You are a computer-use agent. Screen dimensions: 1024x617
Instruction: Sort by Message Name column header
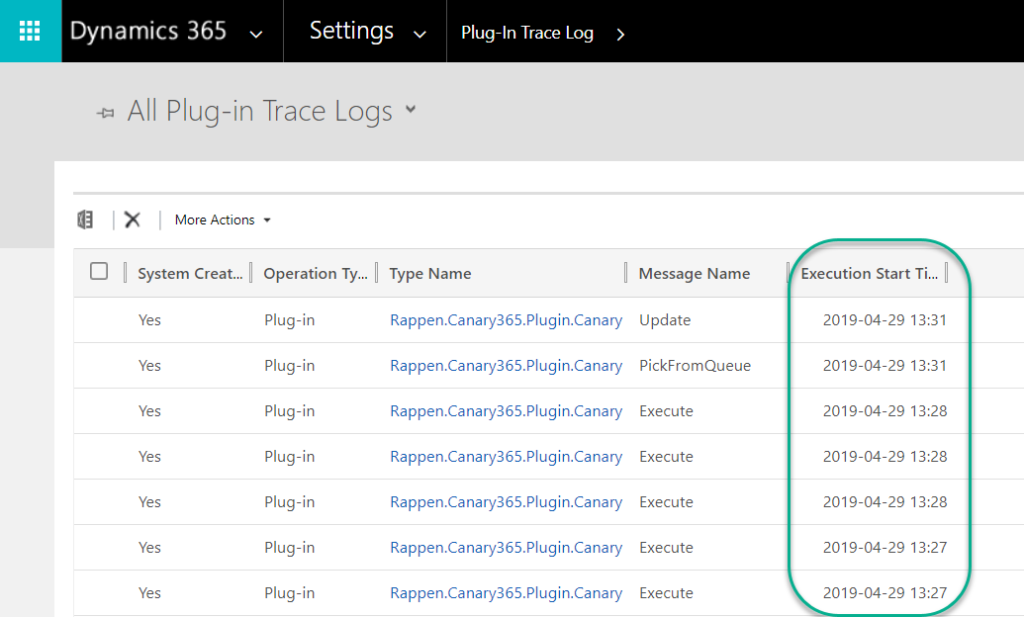click(693, 273)
